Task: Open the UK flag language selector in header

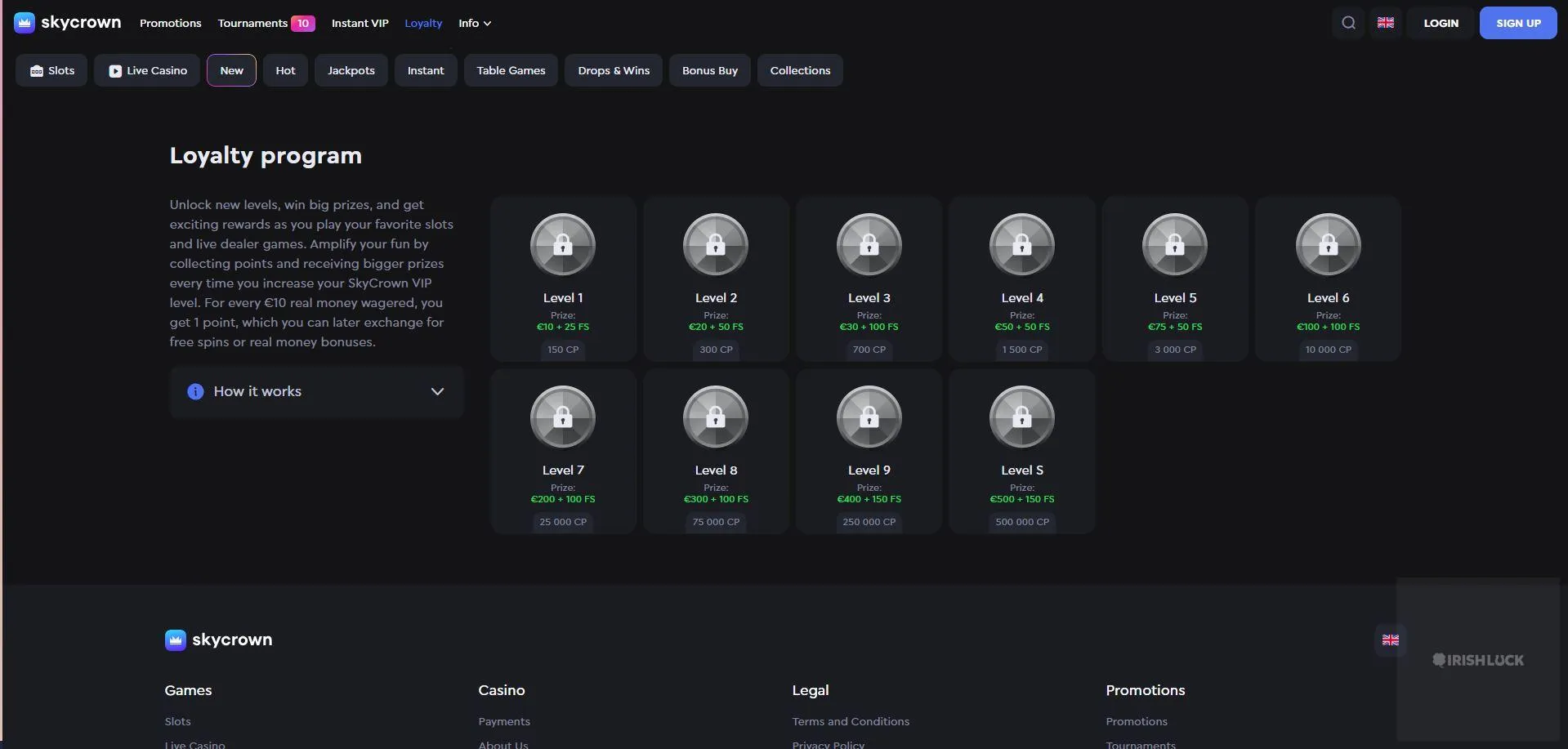Action: [1386, 23]
